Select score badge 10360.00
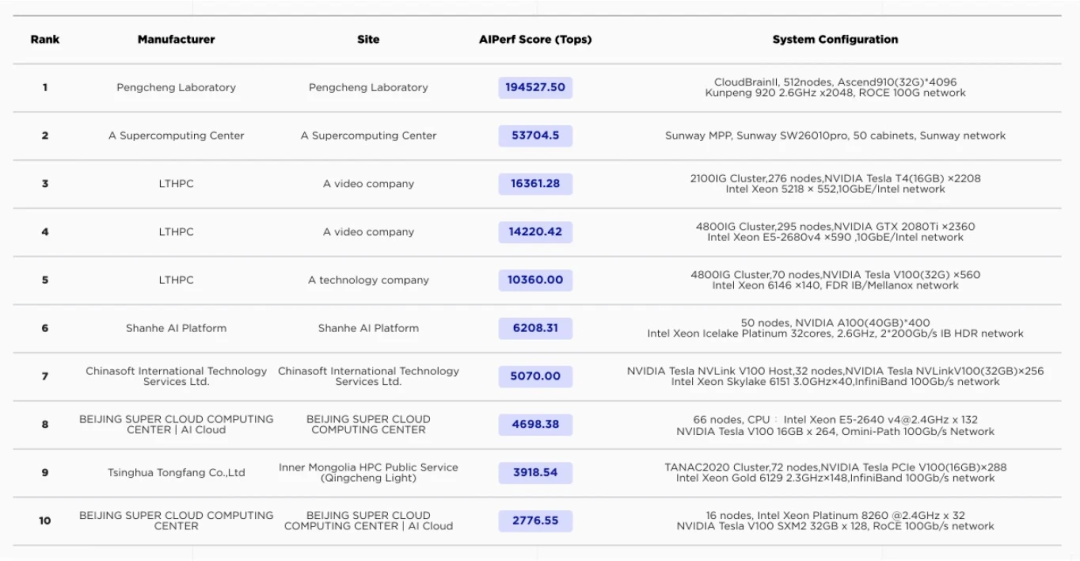The image size is (1080, 561). (535, 280)
